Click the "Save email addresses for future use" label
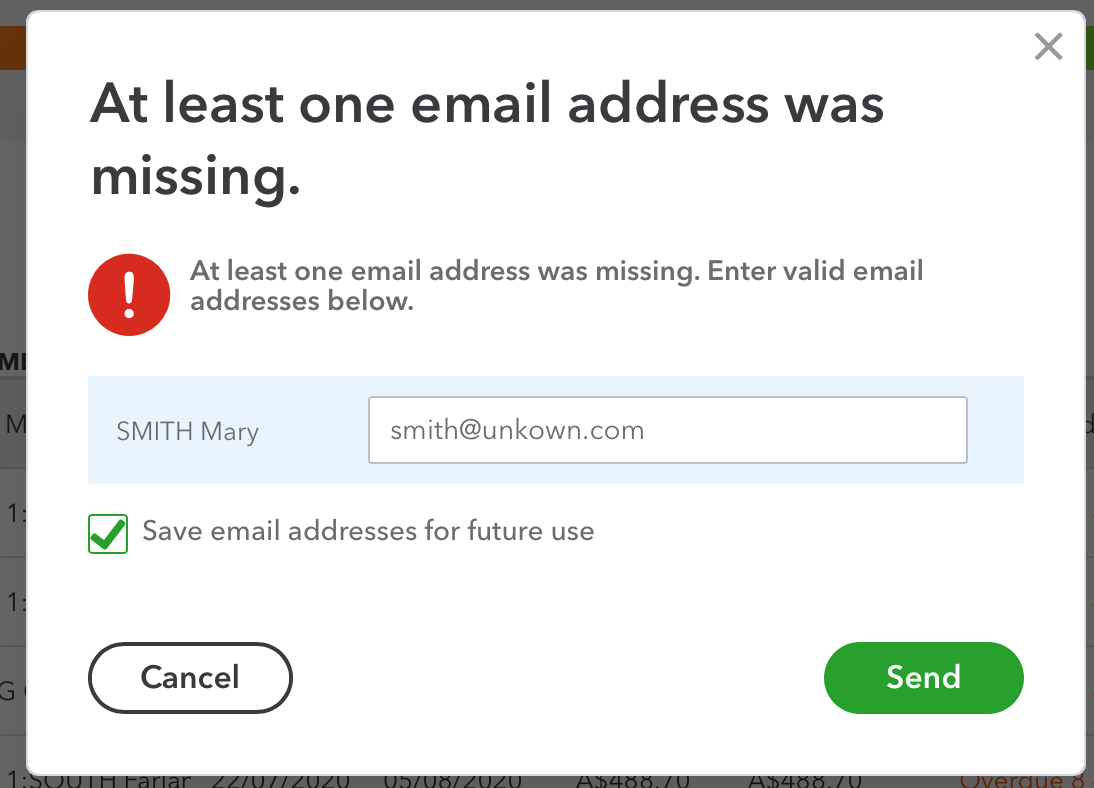 tap(368, 531)
